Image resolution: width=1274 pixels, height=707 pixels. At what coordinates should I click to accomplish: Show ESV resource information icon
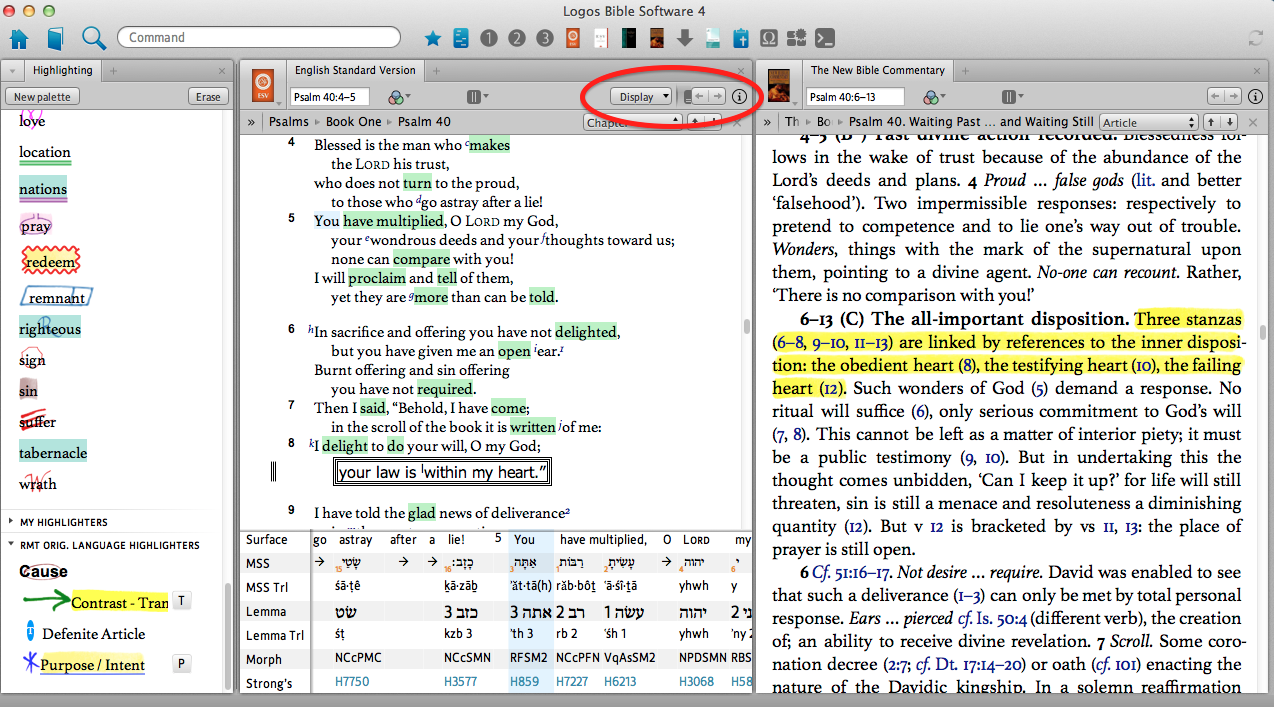click(x=740, y=97)
